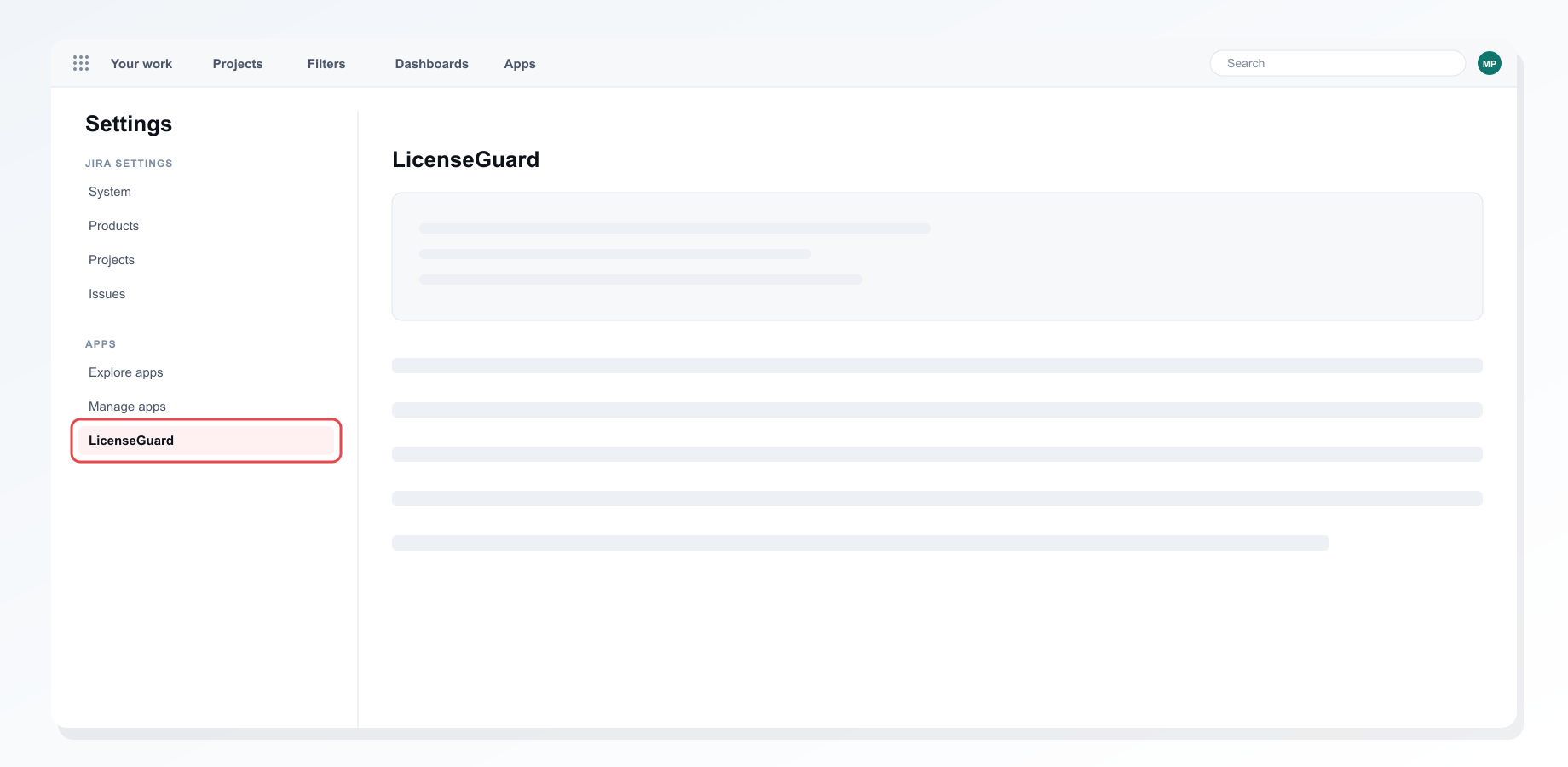
Task: Go to System settings
Action: click(x=110, y=192)
